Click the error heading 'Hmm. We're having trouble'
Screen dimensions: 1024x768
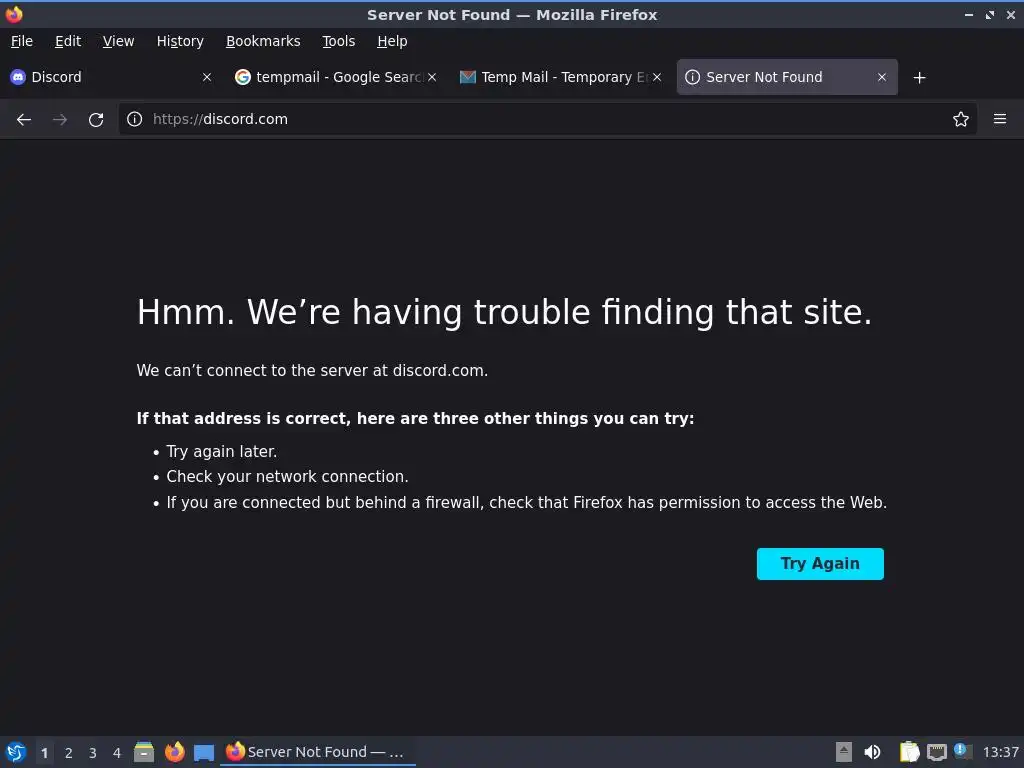[x=504, y=312]
